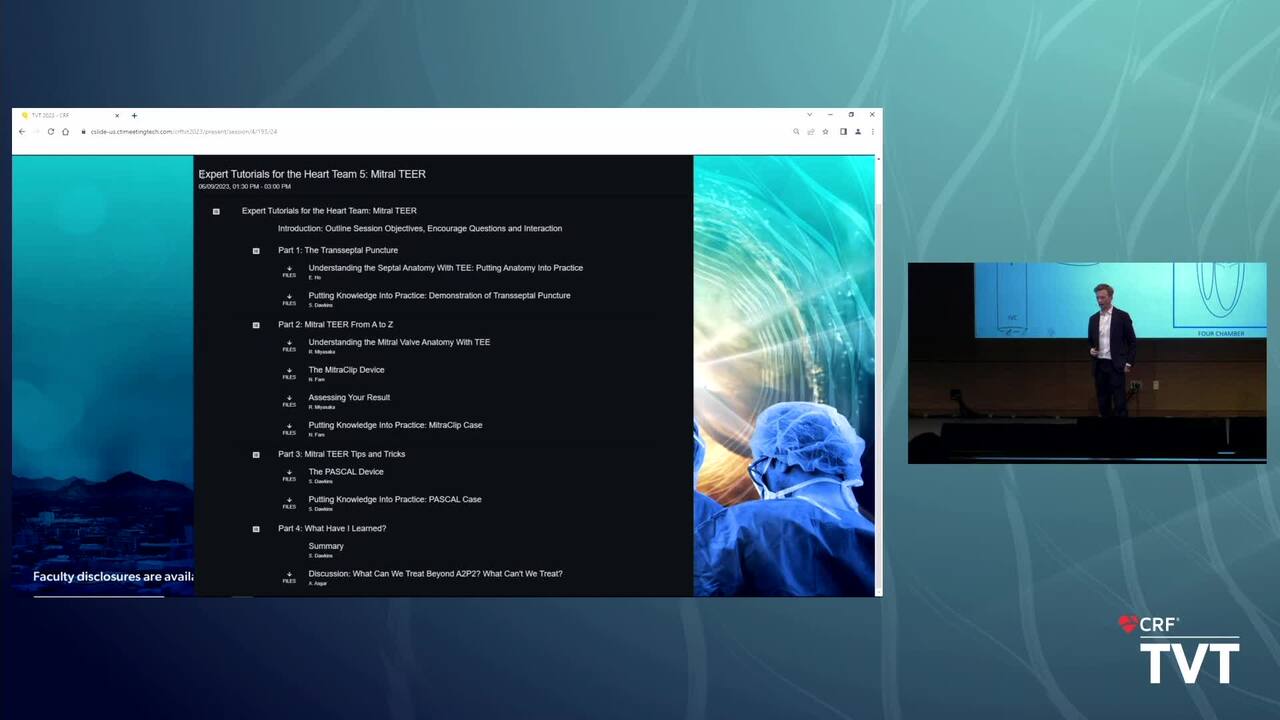Open Putting Knowledge Into Practice: PASCAL Case

click(394, 499)
